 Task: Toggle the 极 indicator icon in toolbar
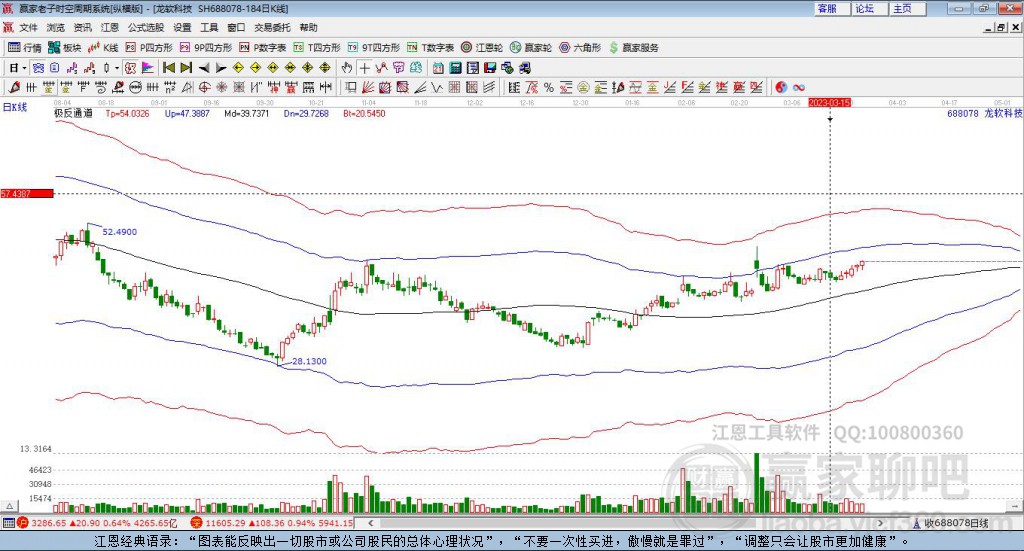coord(130,68)
